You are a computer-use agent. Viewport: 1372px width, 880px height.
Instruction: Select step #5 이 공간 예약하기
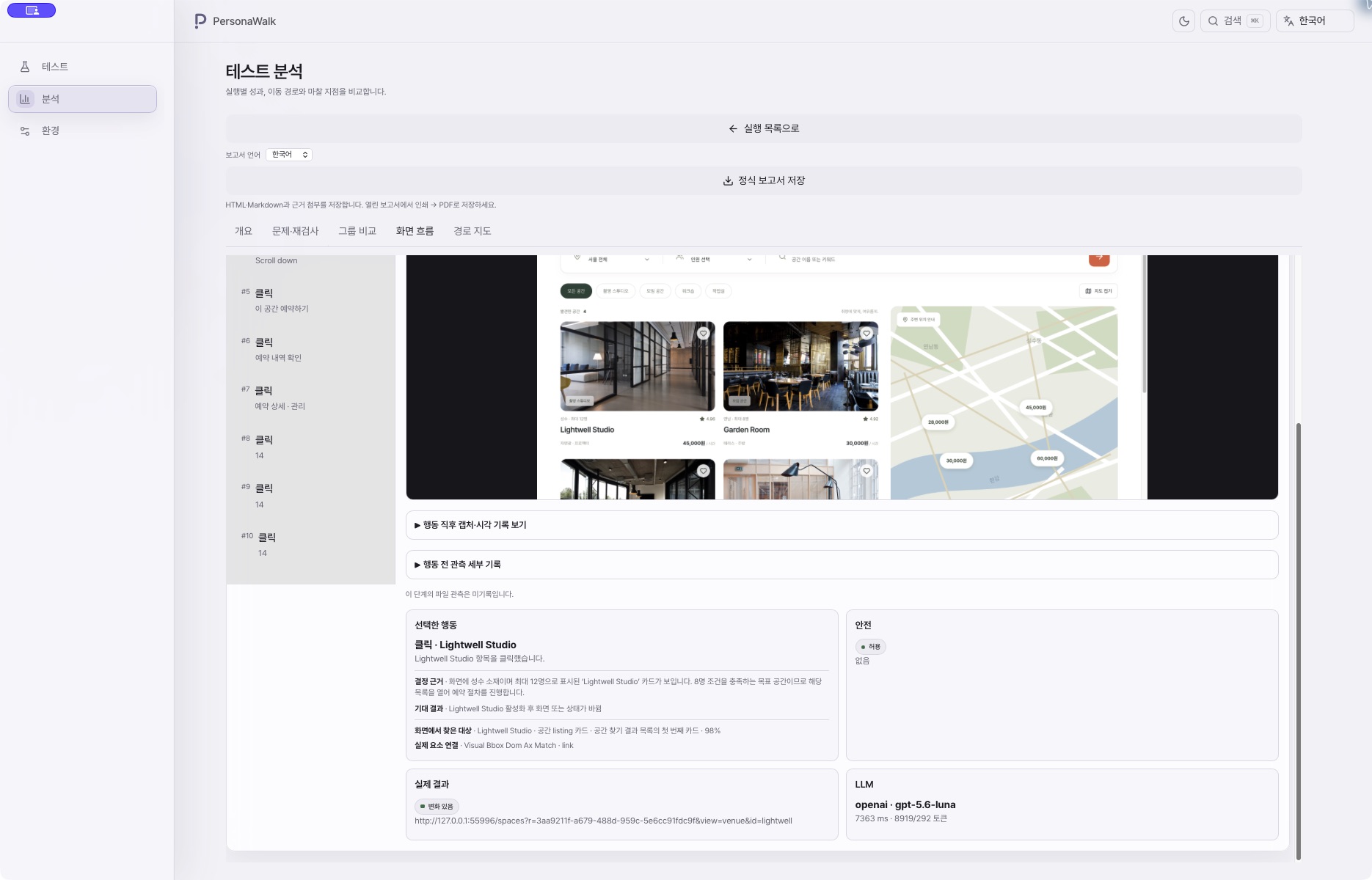pos(311,300)
